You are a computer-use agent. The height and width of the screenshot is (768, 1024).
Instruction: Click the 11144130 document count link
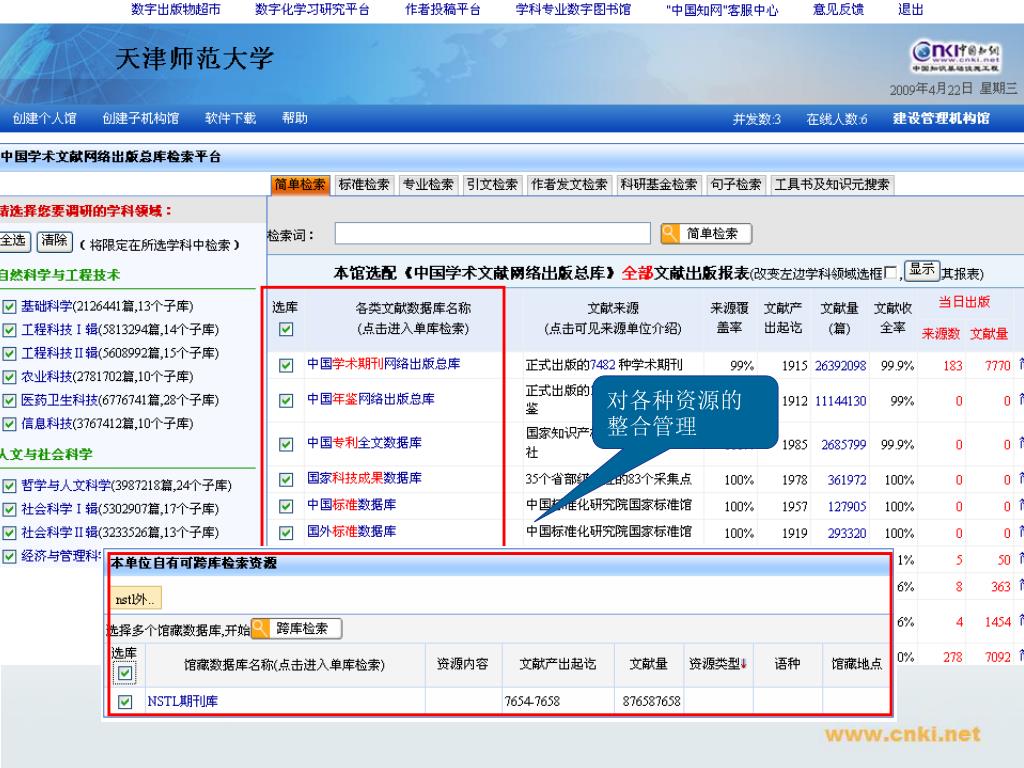pos(840,401)
